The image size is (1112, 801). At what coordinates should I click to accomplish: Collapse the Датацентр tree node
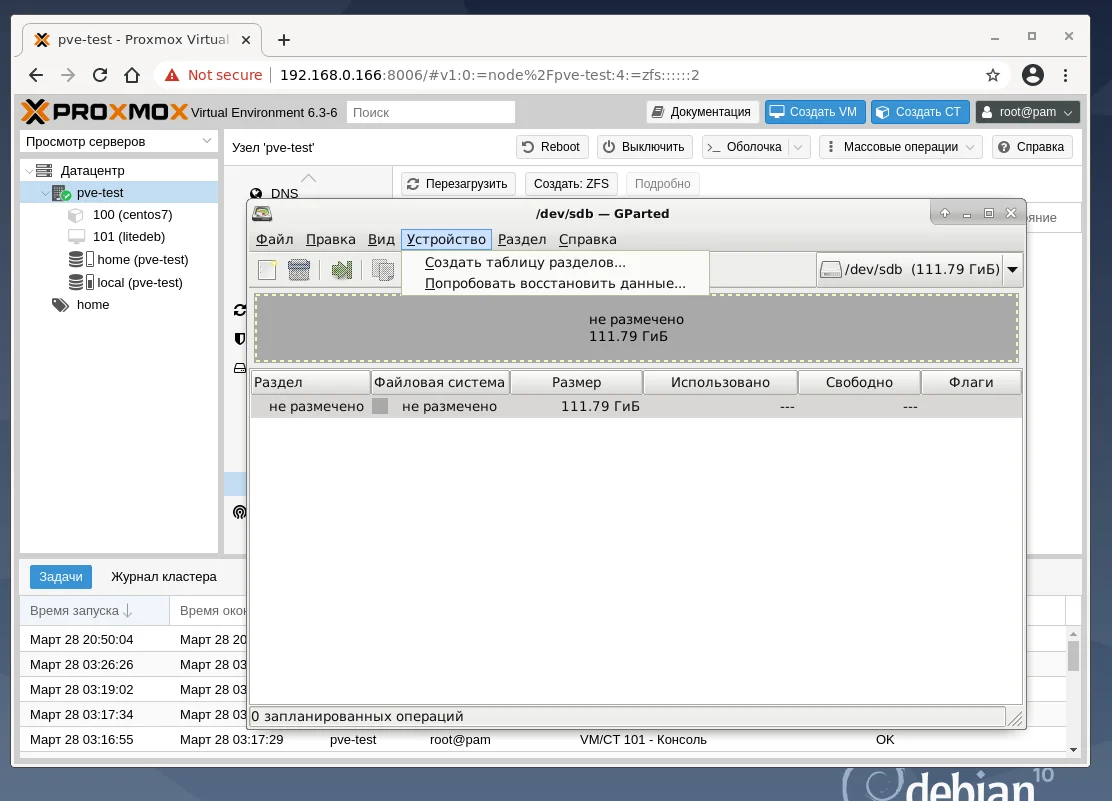pyautogui.click(x=29, y=170)
